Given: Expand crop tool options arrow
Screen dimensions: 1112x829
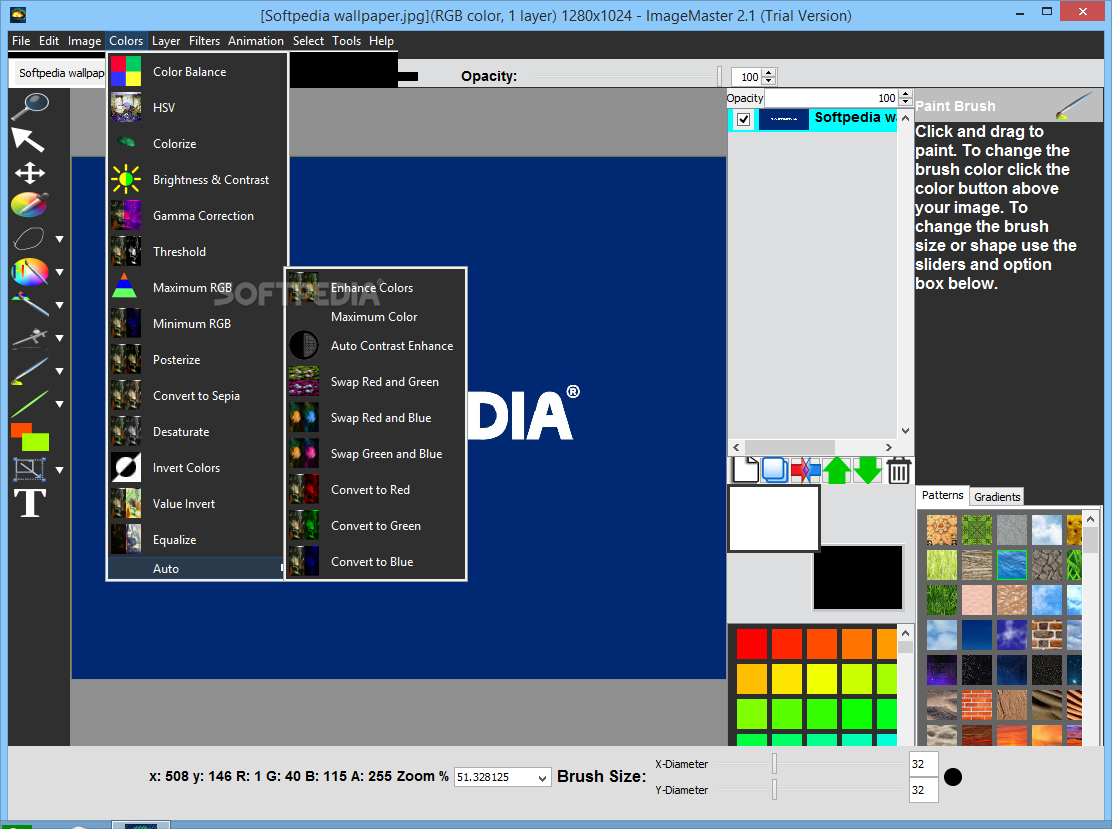Looking at the screenshot, I should (60, 469).
